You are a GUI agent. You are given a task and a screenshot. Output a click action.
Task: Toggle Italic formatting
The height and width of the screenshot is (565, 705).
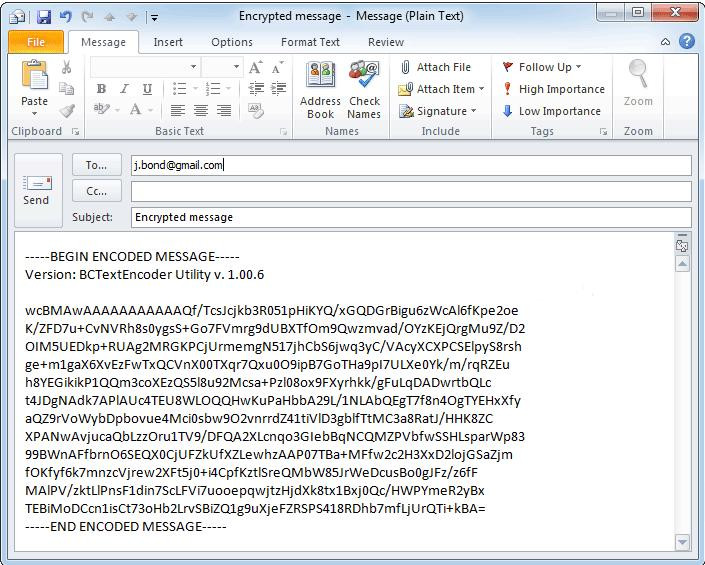(124, 89)
